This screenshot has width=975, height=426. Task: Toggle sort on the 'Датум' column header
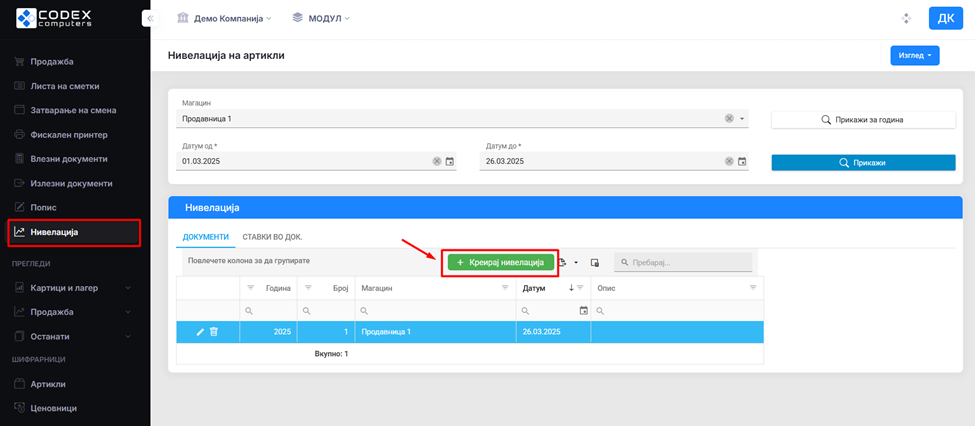(570, 288)
